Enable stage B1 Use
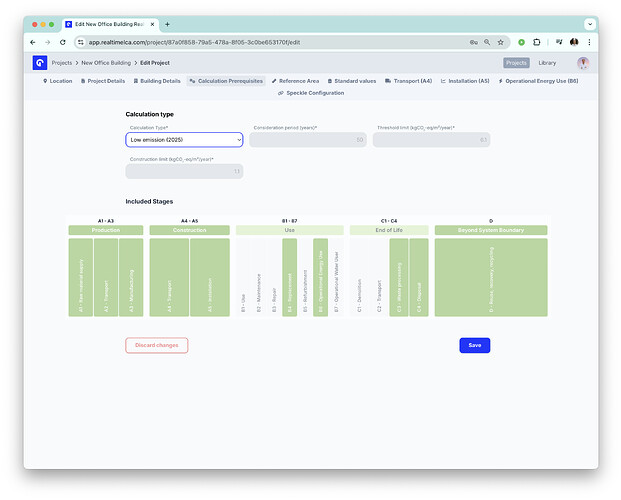This screenshot has height=500, width=621. point(243,277)
